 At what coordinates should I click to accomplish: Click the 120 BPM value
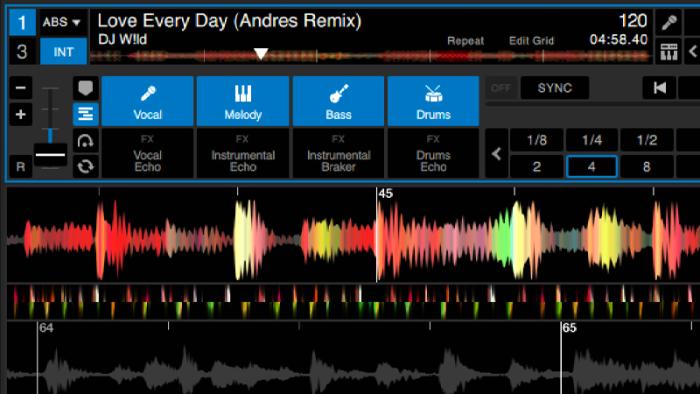click(633, 21)
